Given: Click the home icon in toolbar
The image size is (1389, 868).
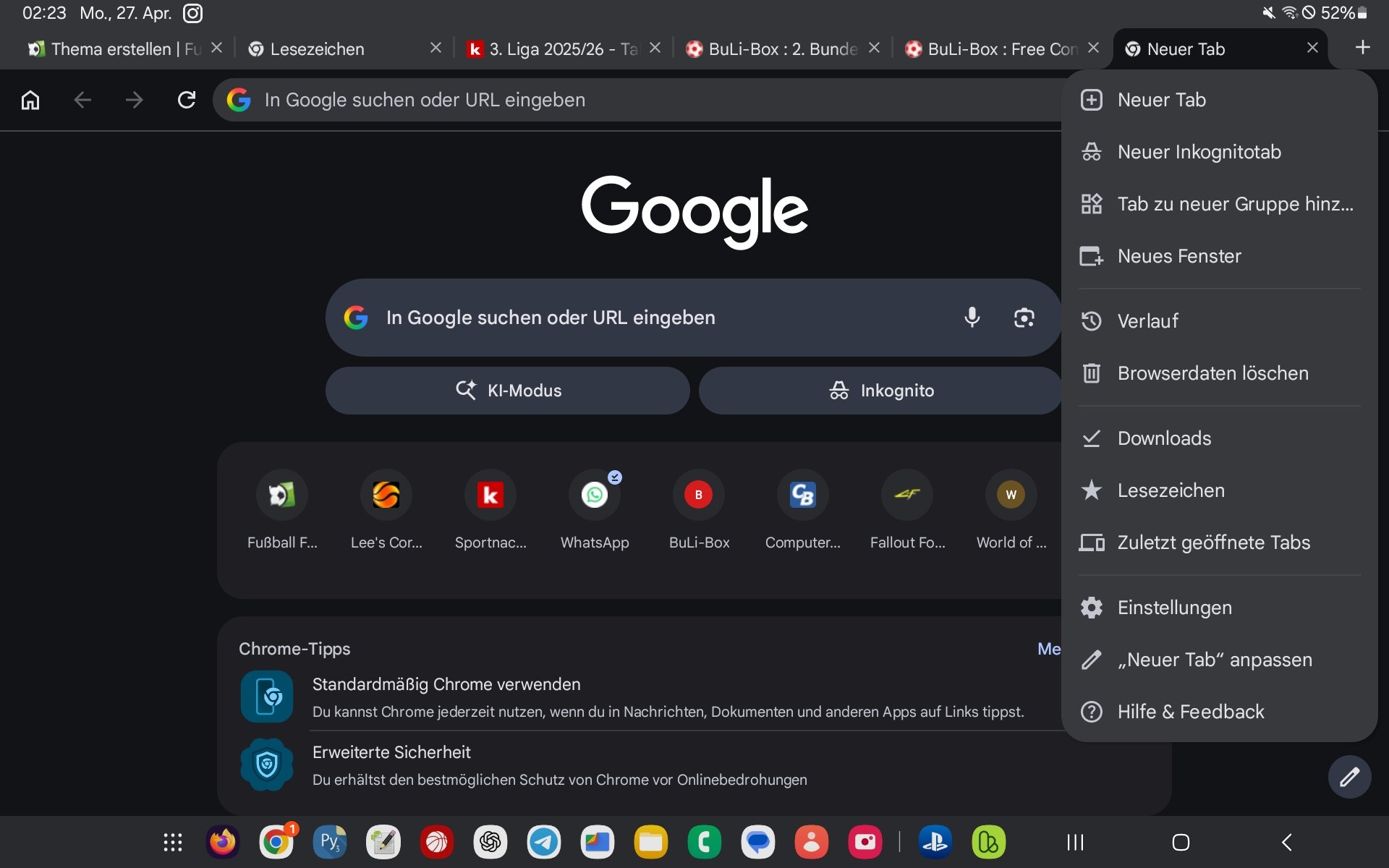Looking at the screenshot, I should [x=30, y=100].
